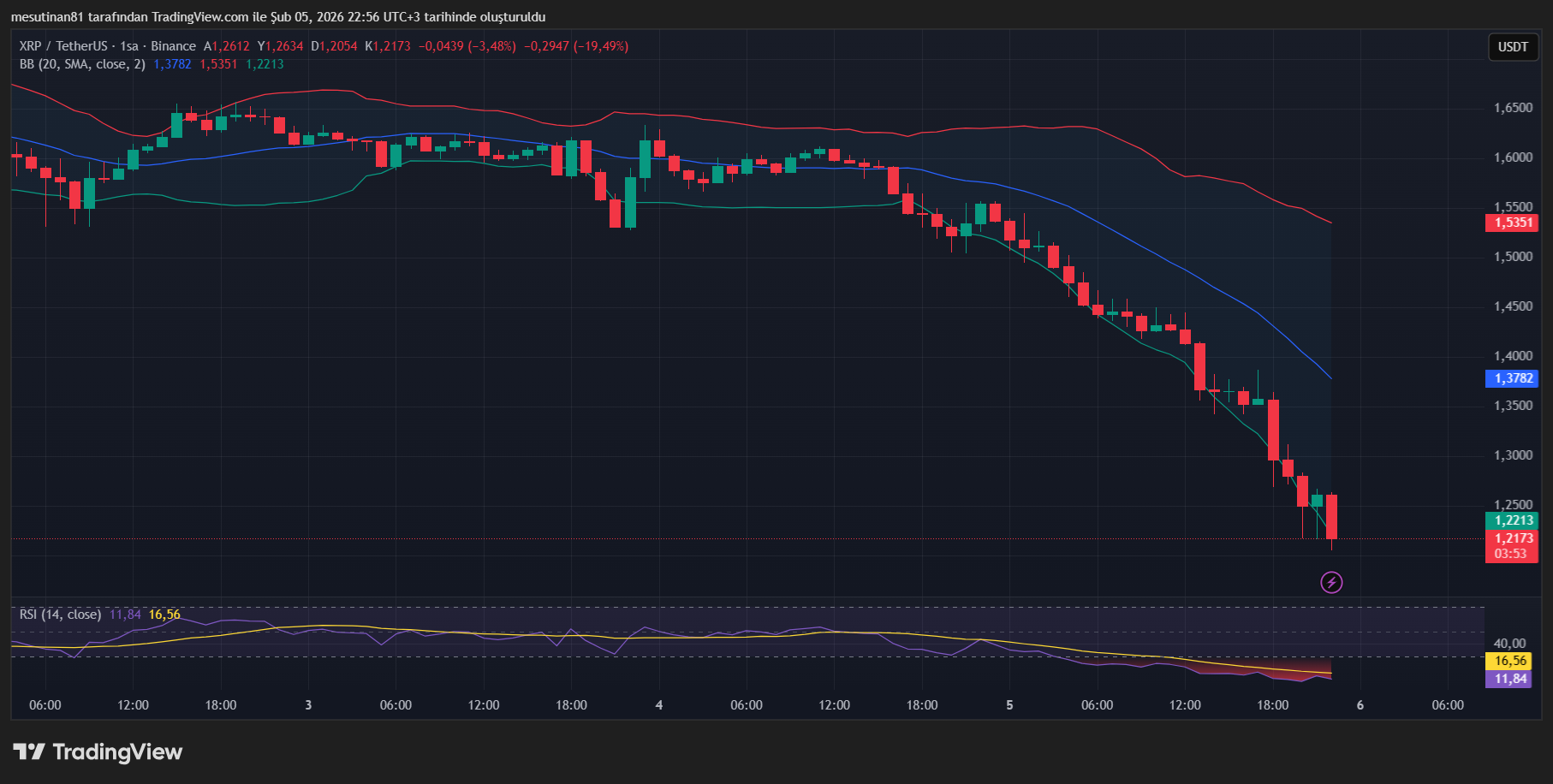
Task: Click the TradingView logo at bottom left
Action: [x=97, y=752]
